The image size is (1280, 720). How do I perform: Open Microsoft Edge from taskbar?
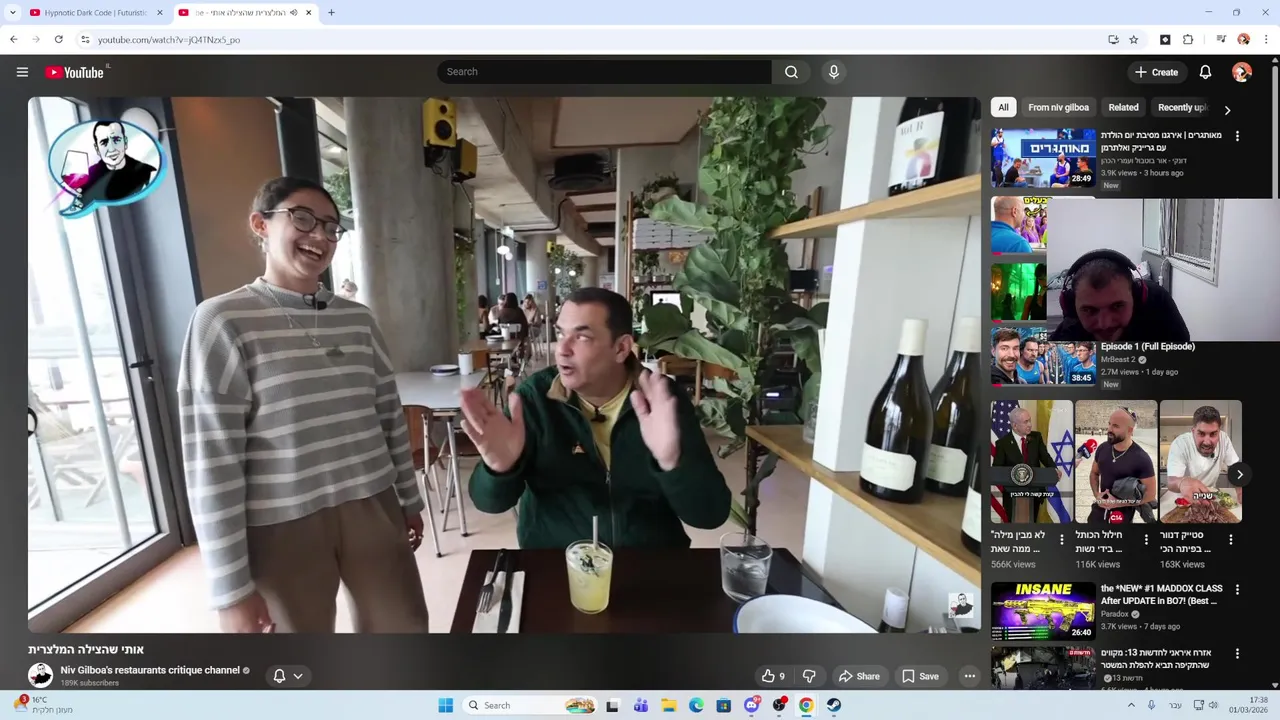pos(696,705)
